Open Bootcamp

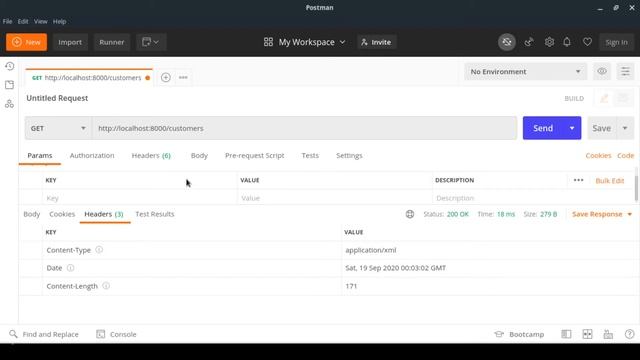pos(519,334)
